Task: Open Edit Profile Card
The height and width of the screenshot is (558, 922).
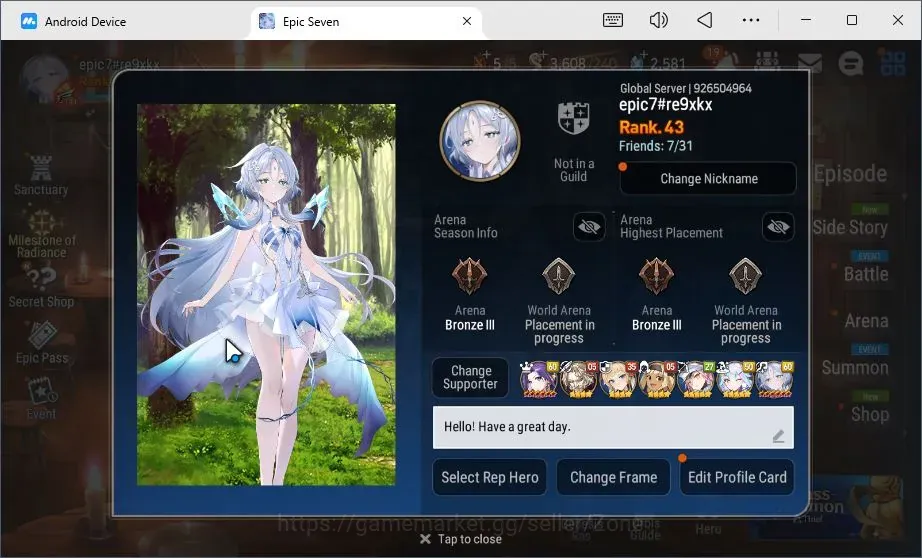Action: point(737,477)
